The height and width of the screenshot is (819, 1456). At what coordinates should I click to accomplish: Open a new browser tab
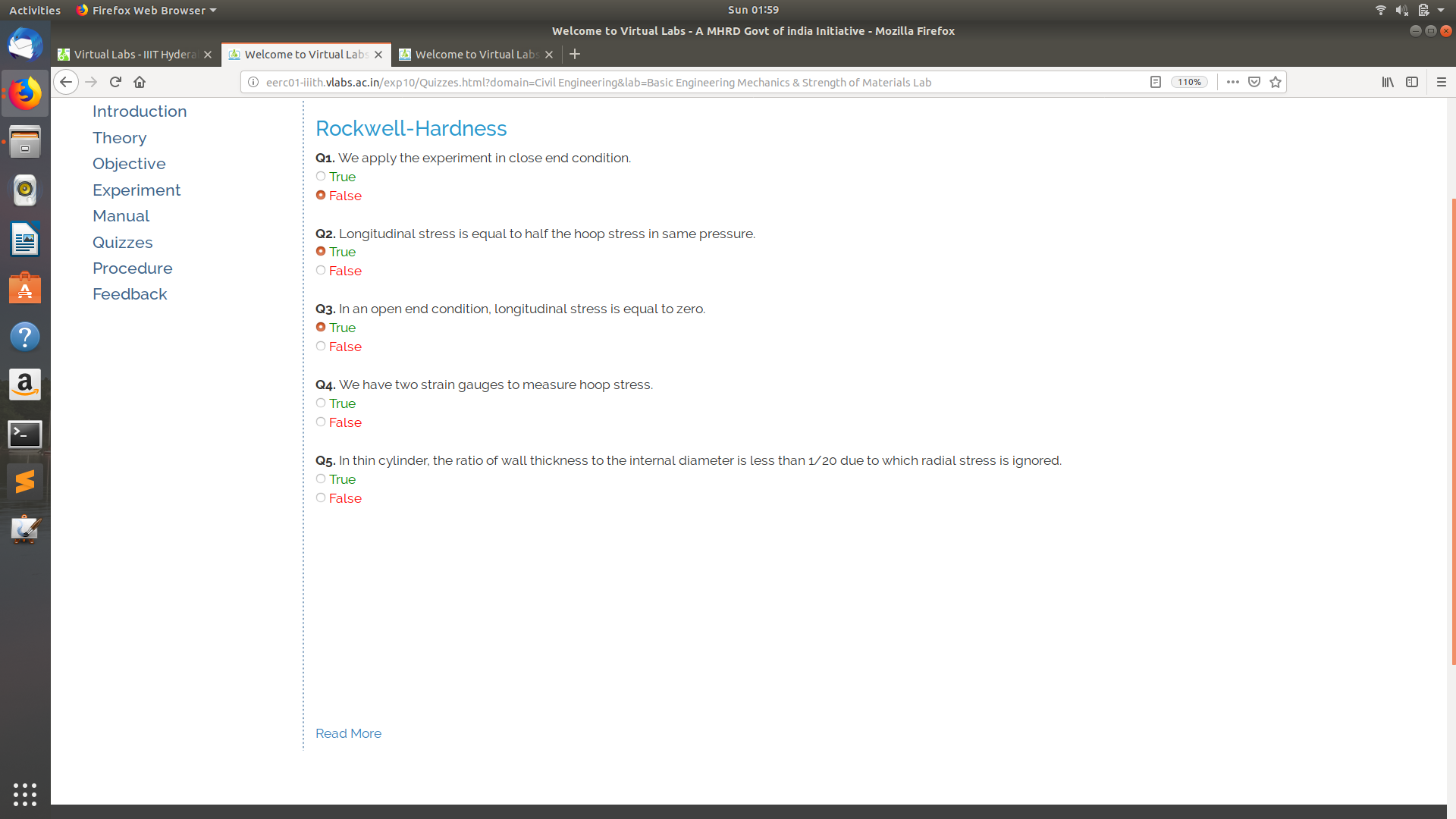pos(575,54)
